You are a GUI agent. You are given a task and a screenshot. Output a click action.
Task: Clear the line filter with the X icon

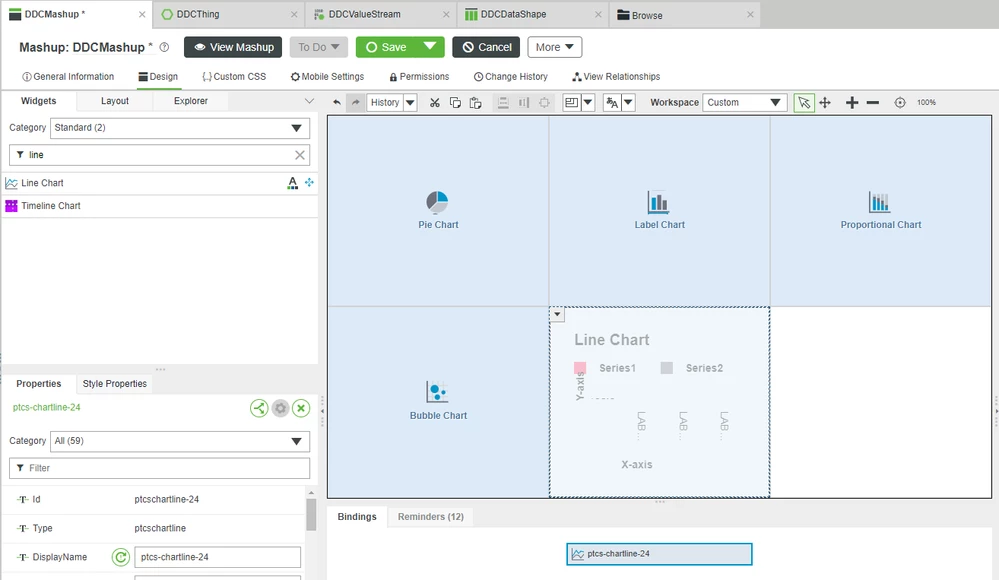pyautogui.click(x=299, y=155)
